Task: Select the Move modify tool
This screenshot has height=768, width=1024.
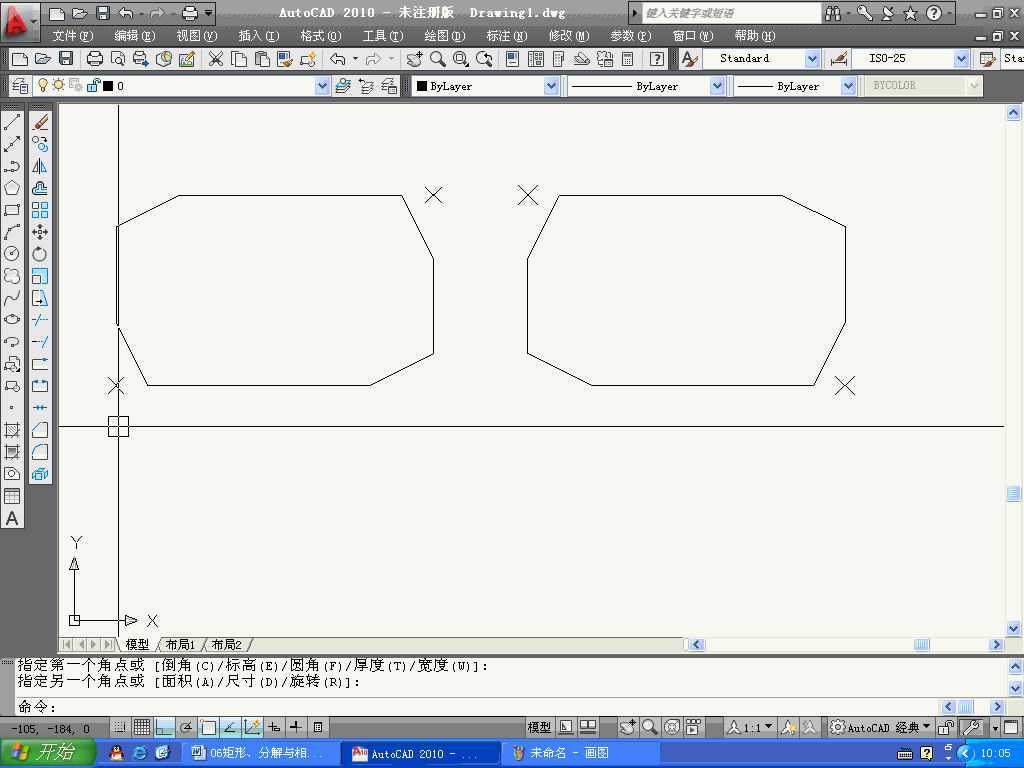Action: pyautogui.click(x=40, y=232)
